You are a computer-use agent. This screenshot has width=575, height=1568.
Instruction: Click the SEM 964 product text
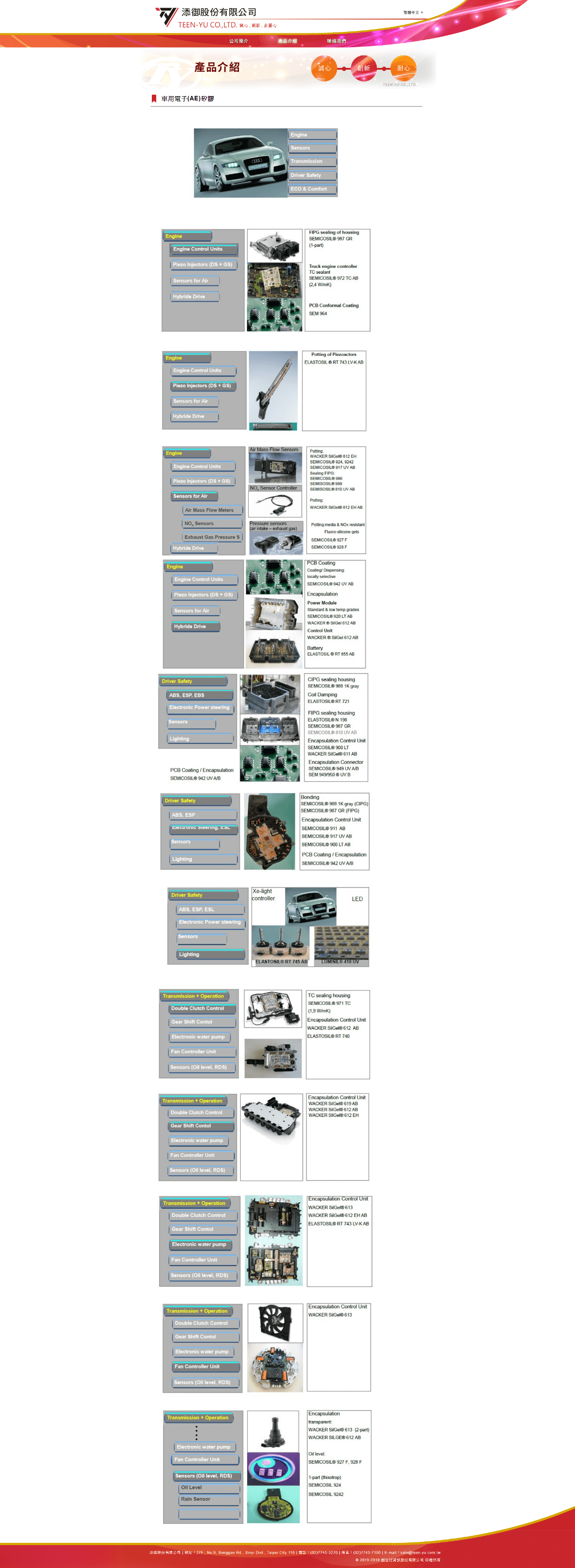318,314
